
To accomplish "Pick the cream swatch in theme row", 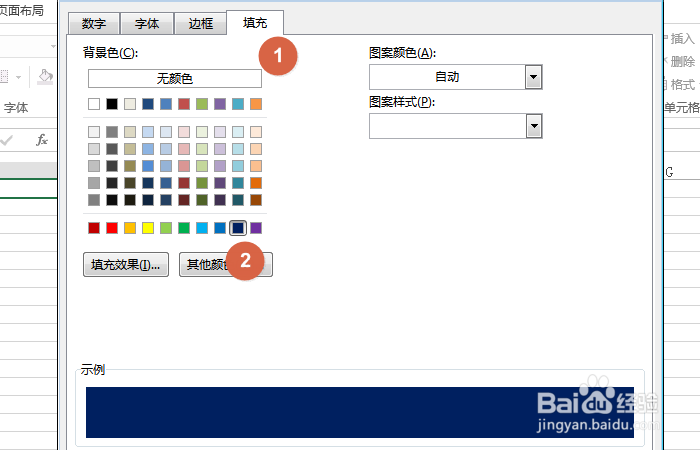I will point(130,104).
